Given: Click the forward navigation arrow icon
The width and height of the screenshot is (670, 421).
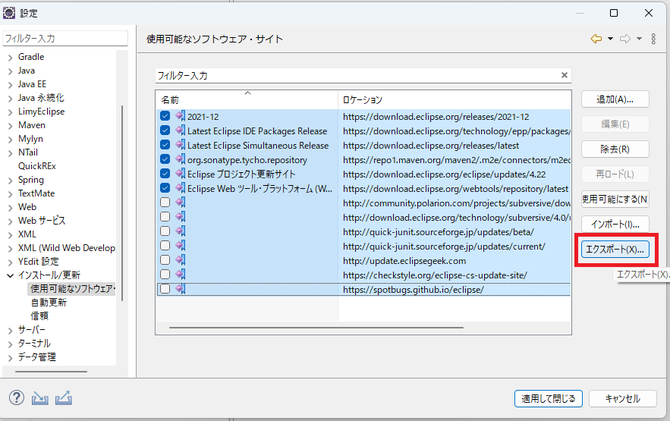Looking at the screenshot, I should click(625, 39).
